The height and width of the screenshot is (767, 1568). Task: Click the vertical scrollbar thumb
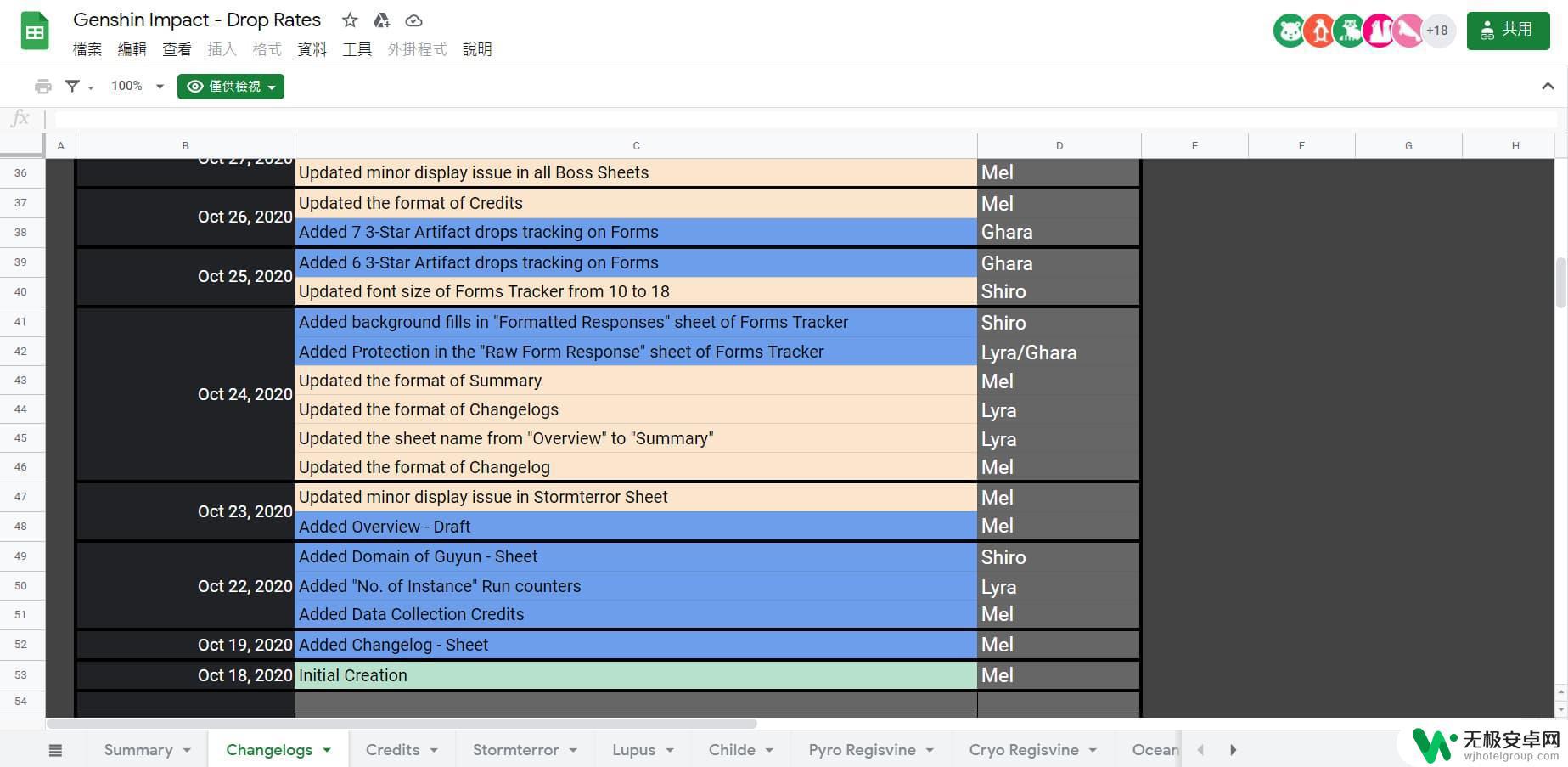tap(1560, 282)
